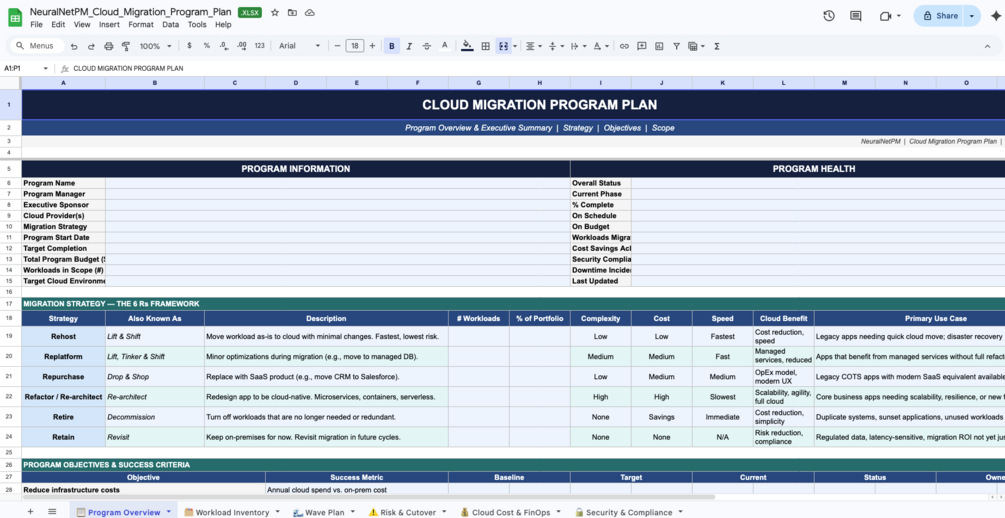The image size is (1005, 518).
Task: Open merge cells options arrow
Action: (515, 46)
